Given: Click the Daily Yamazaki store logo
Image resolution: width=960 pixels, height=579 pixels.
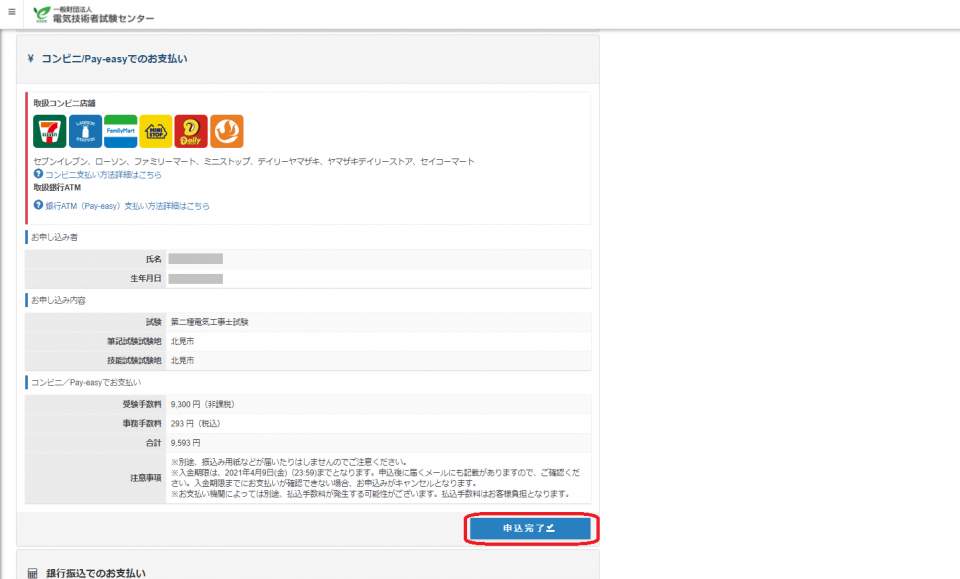Looking at the screenshot, I should coord(191,131).
